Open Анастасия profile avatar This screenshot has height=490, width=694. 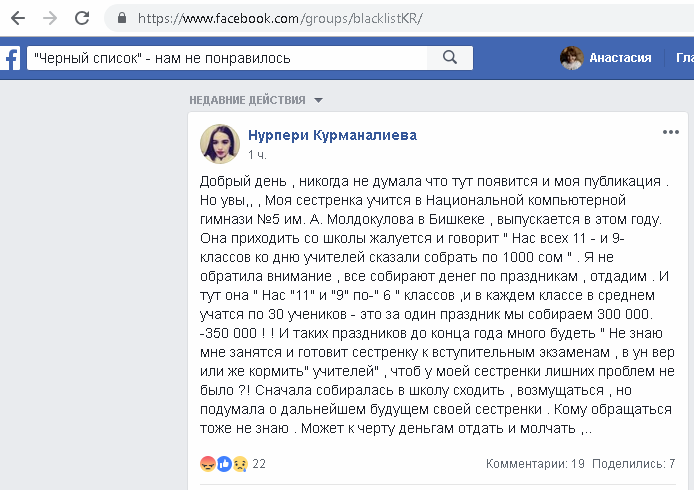tap(572, 58)
